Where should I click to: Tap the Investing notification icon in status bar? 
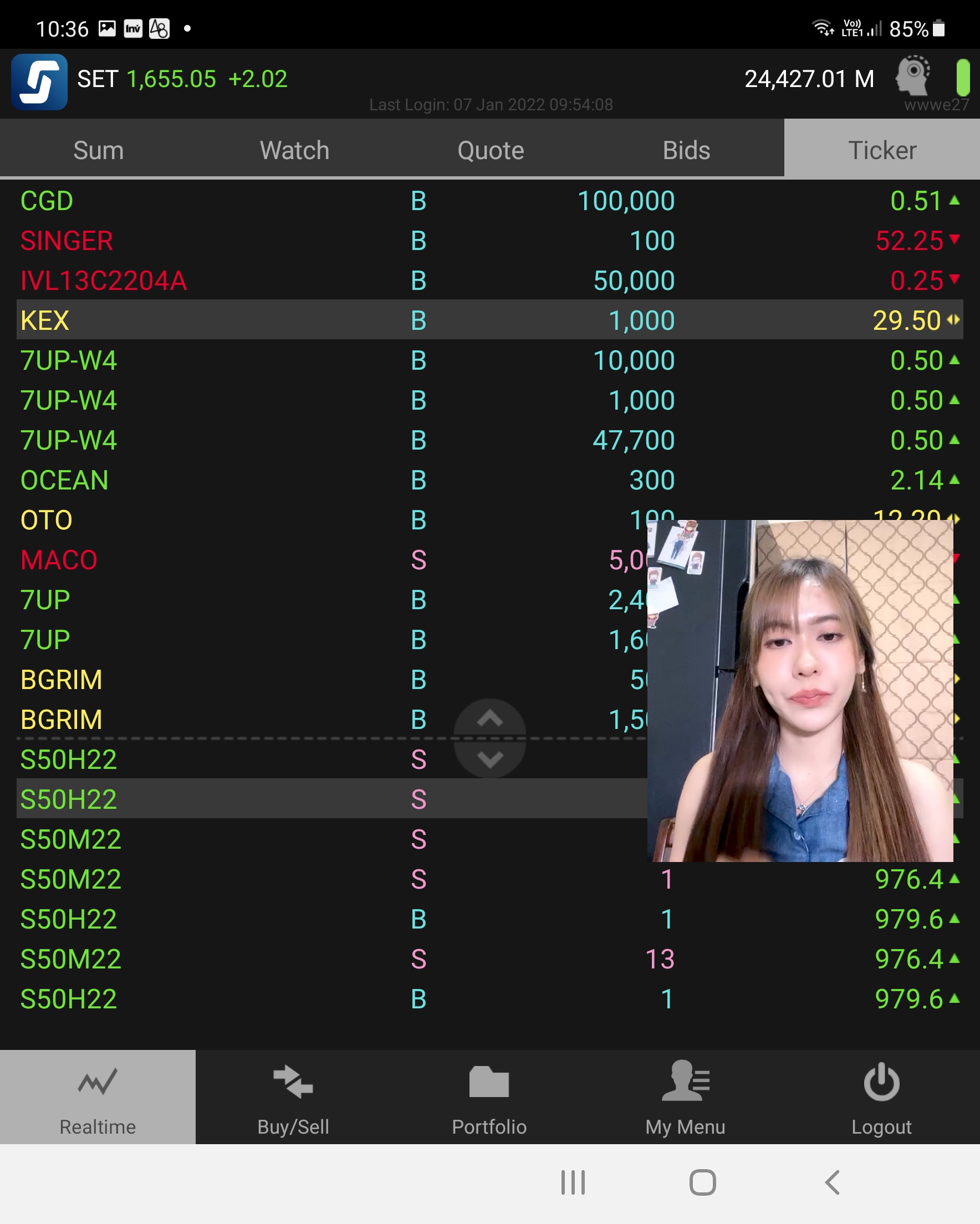click(x=133, y=28)
